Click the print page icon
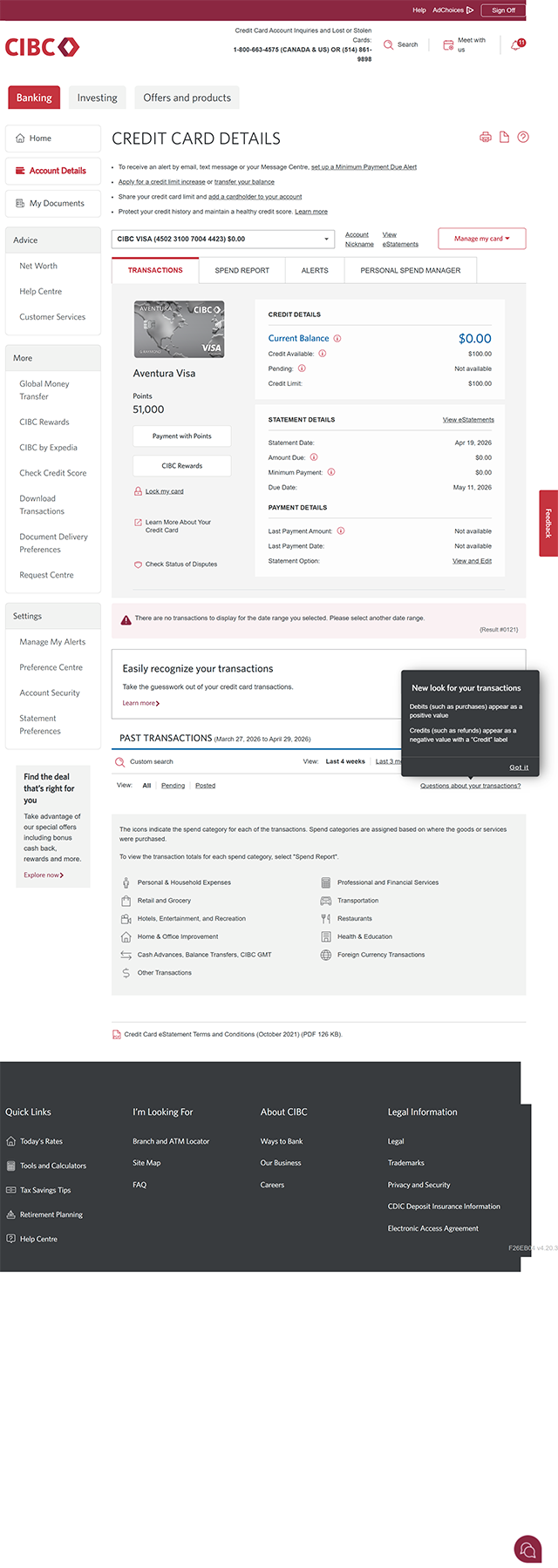558x1568 pixels. 486,137
